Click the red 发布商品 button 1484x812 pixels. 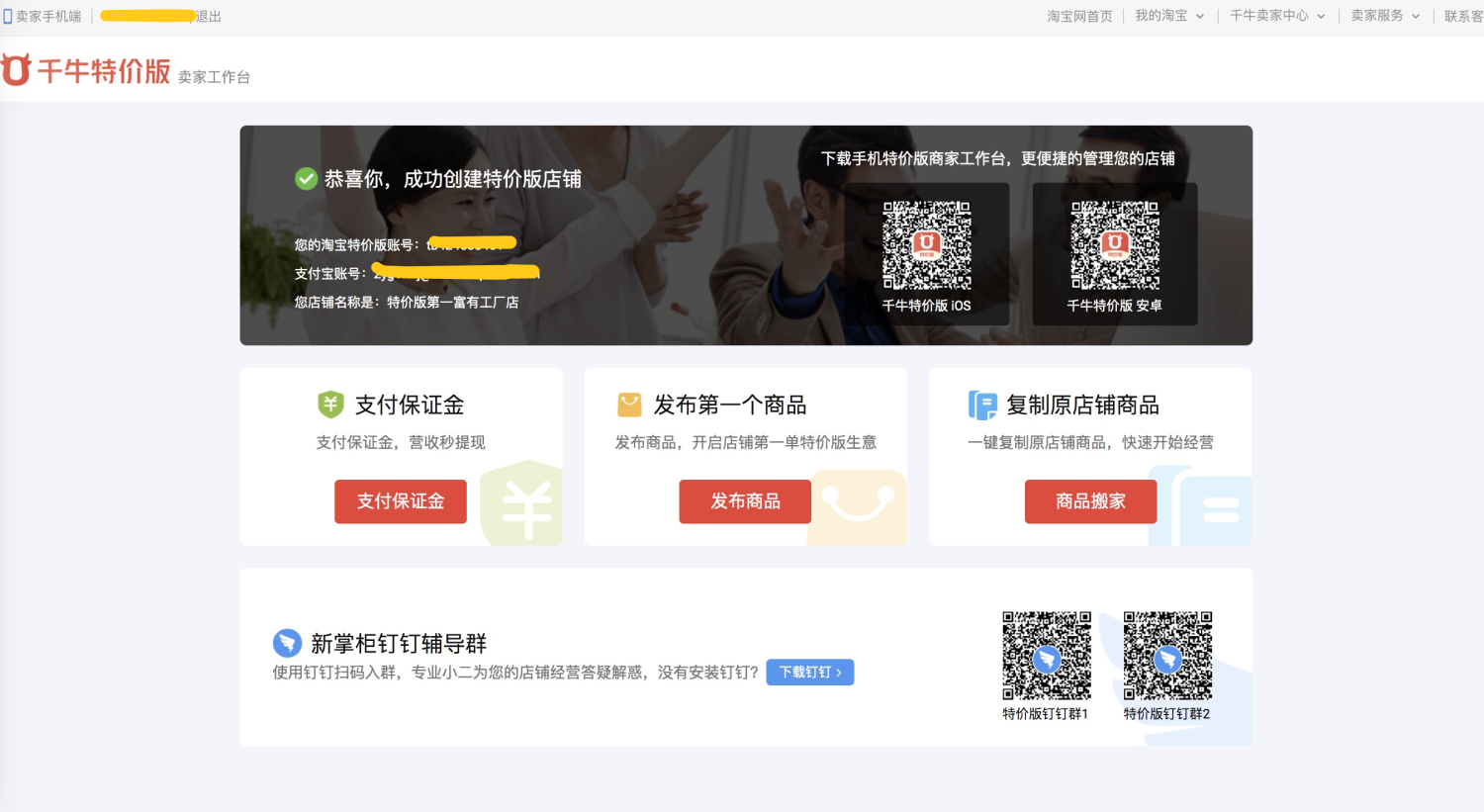click(745, 501)
